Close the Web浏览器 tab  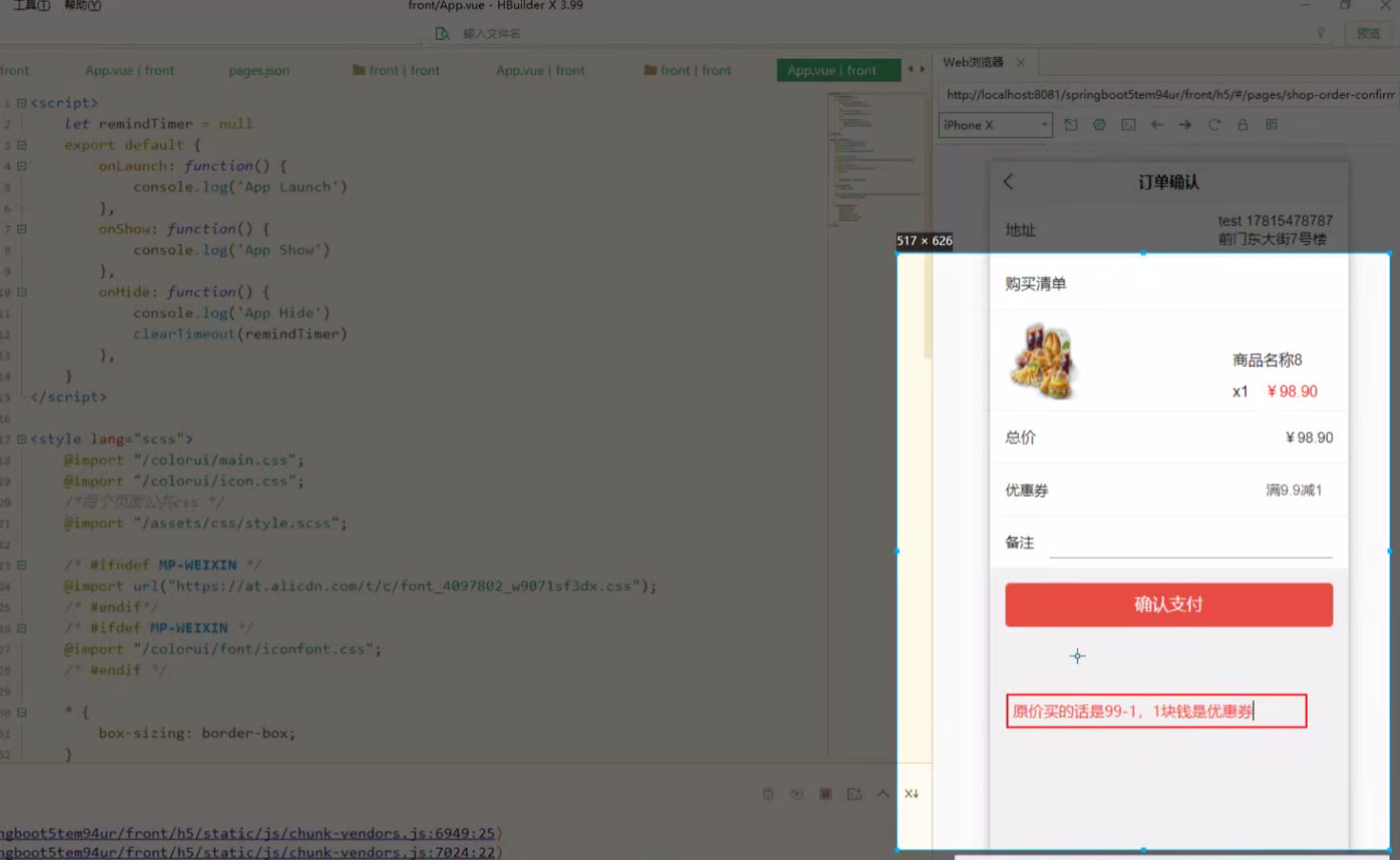(1021, 63)
